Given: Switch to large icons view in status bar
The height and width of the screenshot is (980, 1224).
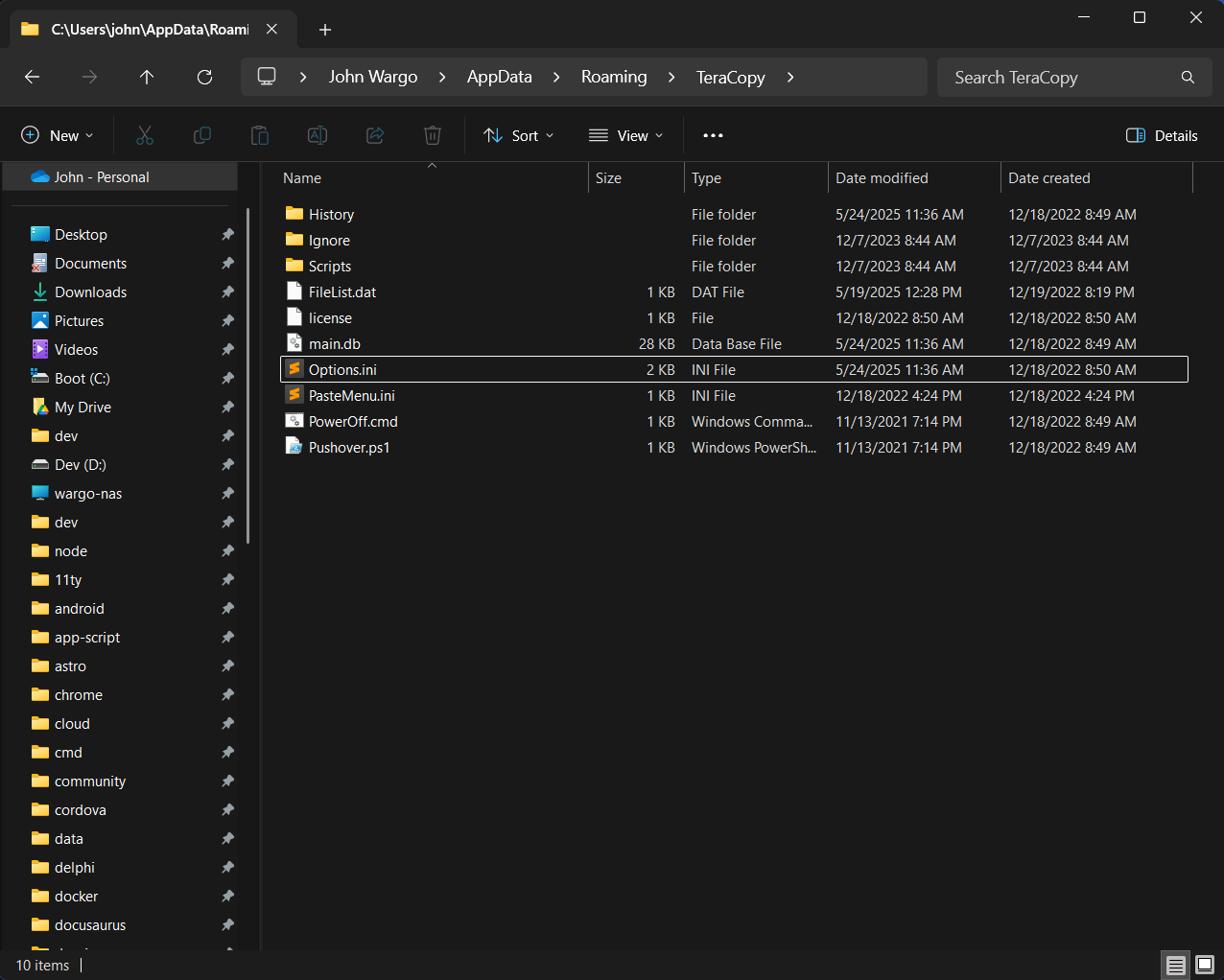Looking at the screenshot, I should (x=1203, y=965).
